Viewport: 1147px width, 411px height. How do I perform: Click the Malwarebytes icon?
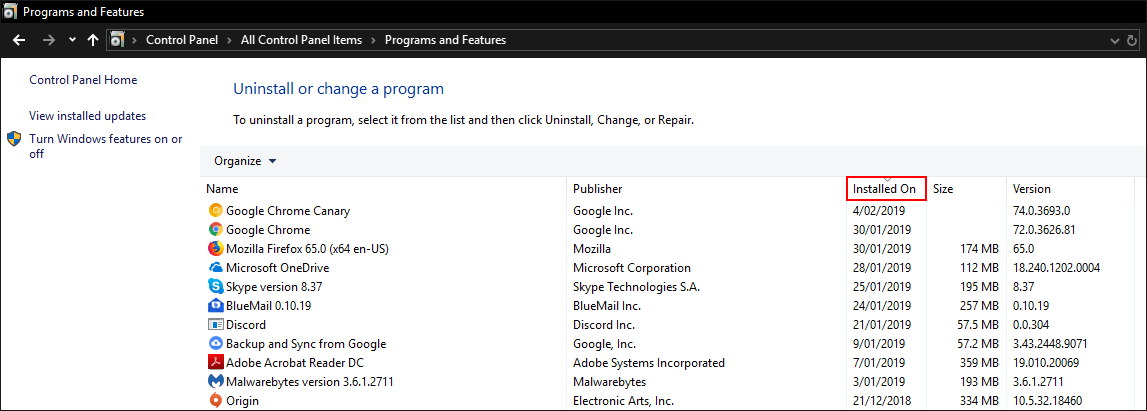tap(216, 382)
